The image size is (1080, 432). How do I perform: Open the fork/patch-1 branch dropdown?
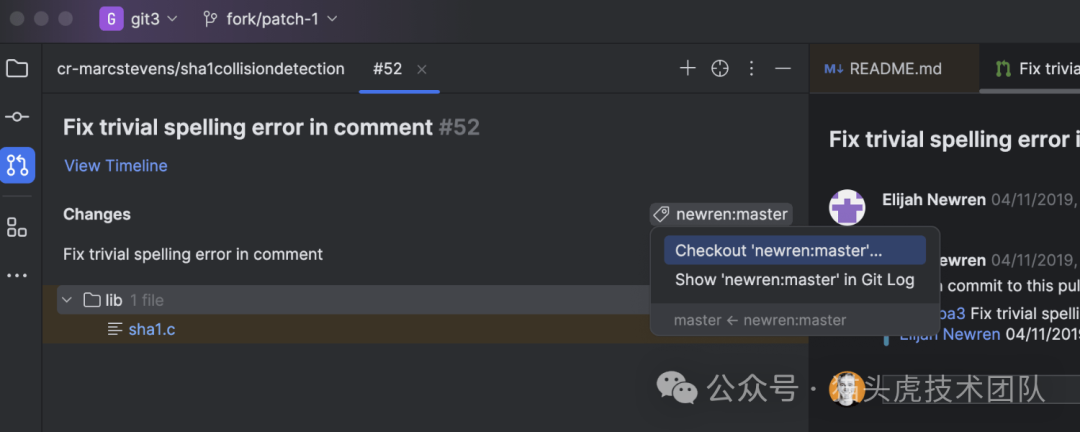270,18
